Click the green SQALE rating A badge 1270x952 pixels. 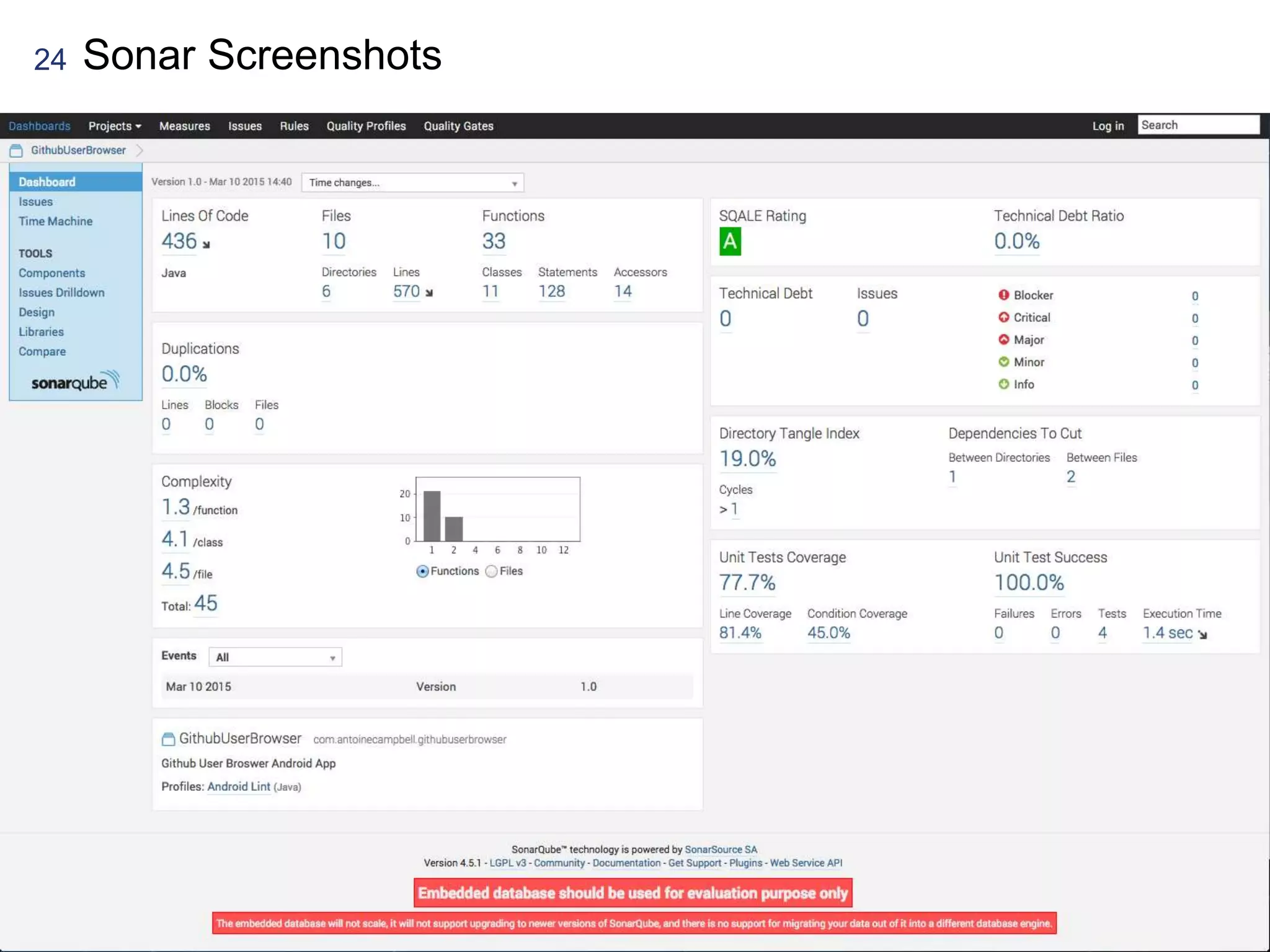tap(730, 241)
